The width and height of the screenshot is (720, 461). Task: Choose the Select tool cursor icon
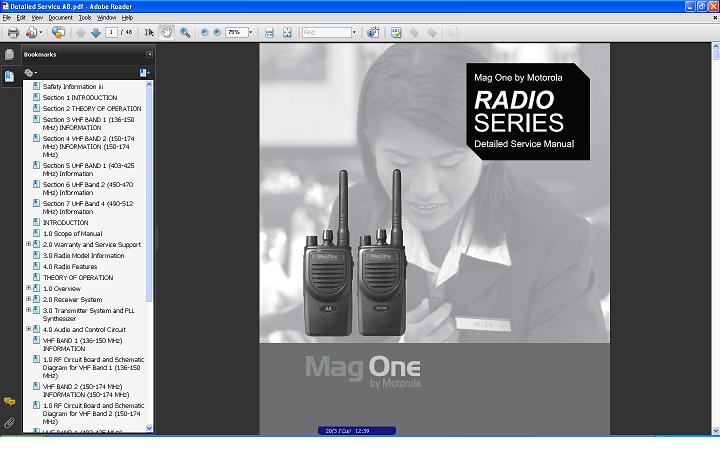pos(149,33)
